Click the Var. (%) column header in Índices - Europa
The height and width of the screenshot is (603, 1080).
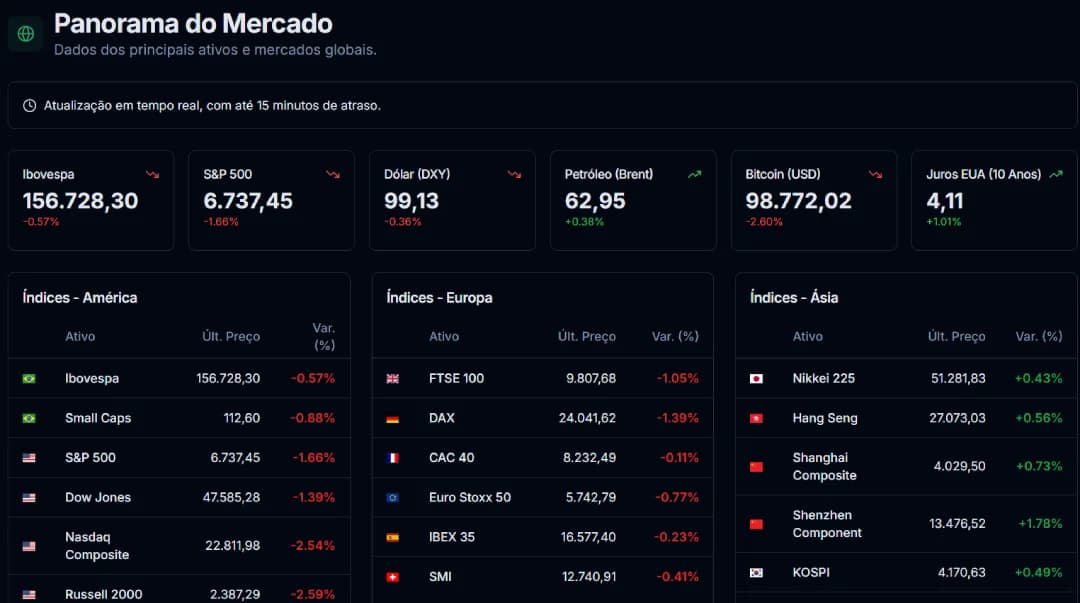point(675,336)
